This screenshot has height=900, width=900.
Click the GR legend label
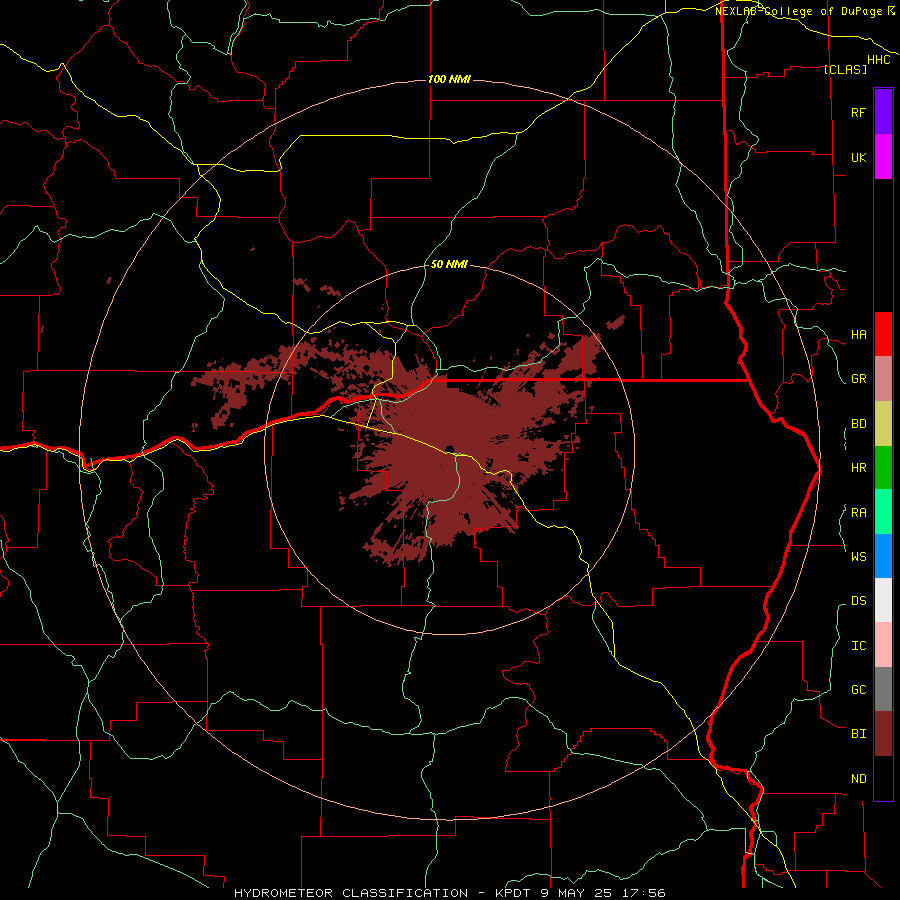tap(858, 379)
